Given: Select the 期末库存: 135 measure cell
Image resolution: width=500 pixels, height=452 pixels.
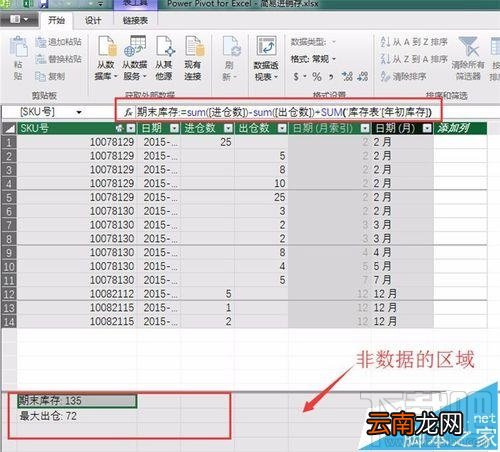Looking at the screenshot, I should pyautogui.click(x=77, y=401).
